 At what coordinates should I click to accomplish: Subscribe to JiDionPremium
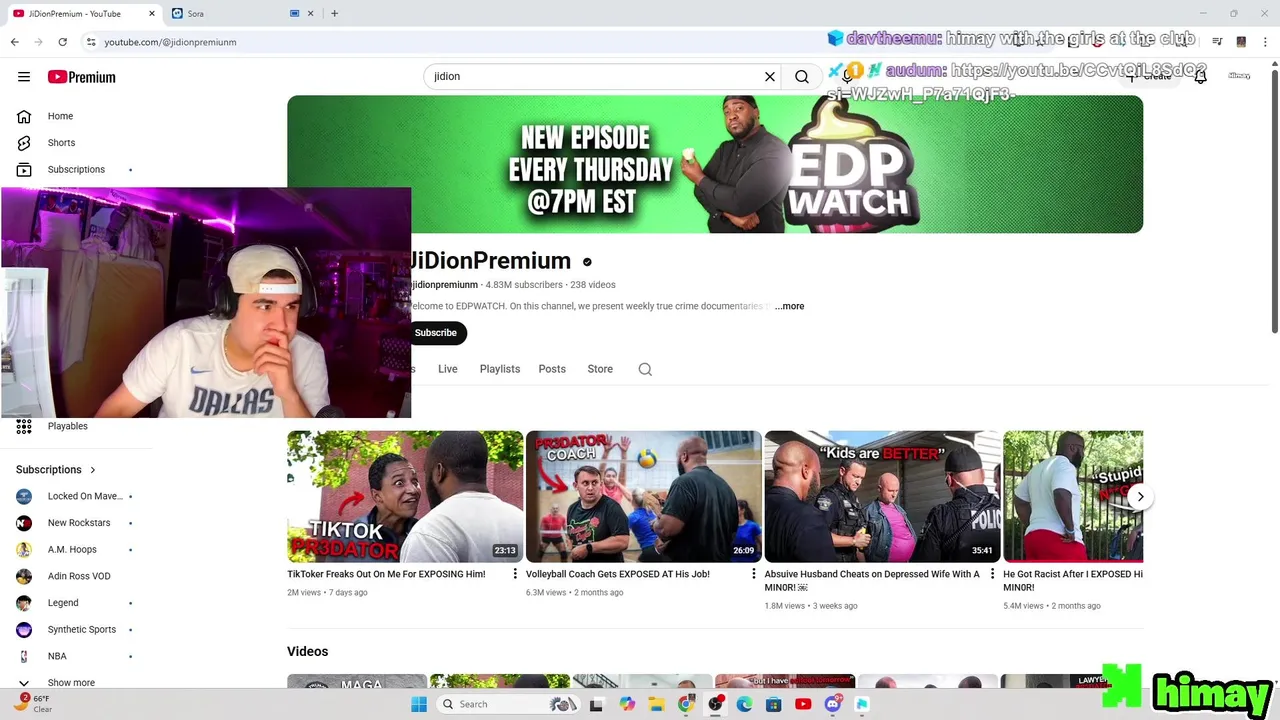click(436, 333)
